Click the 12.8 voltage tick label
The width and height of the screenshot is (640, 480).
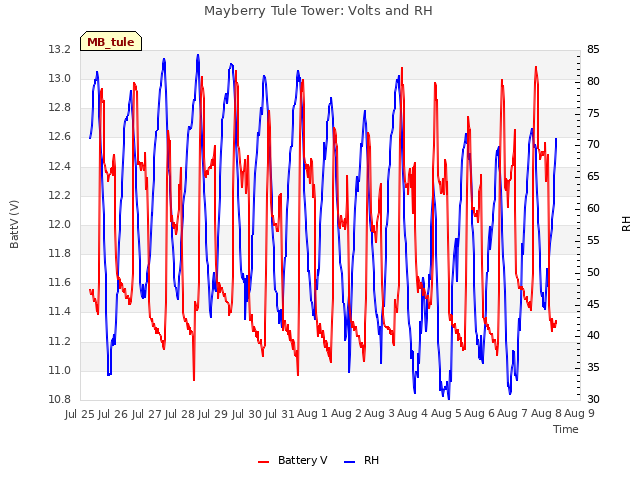point(60,108)
